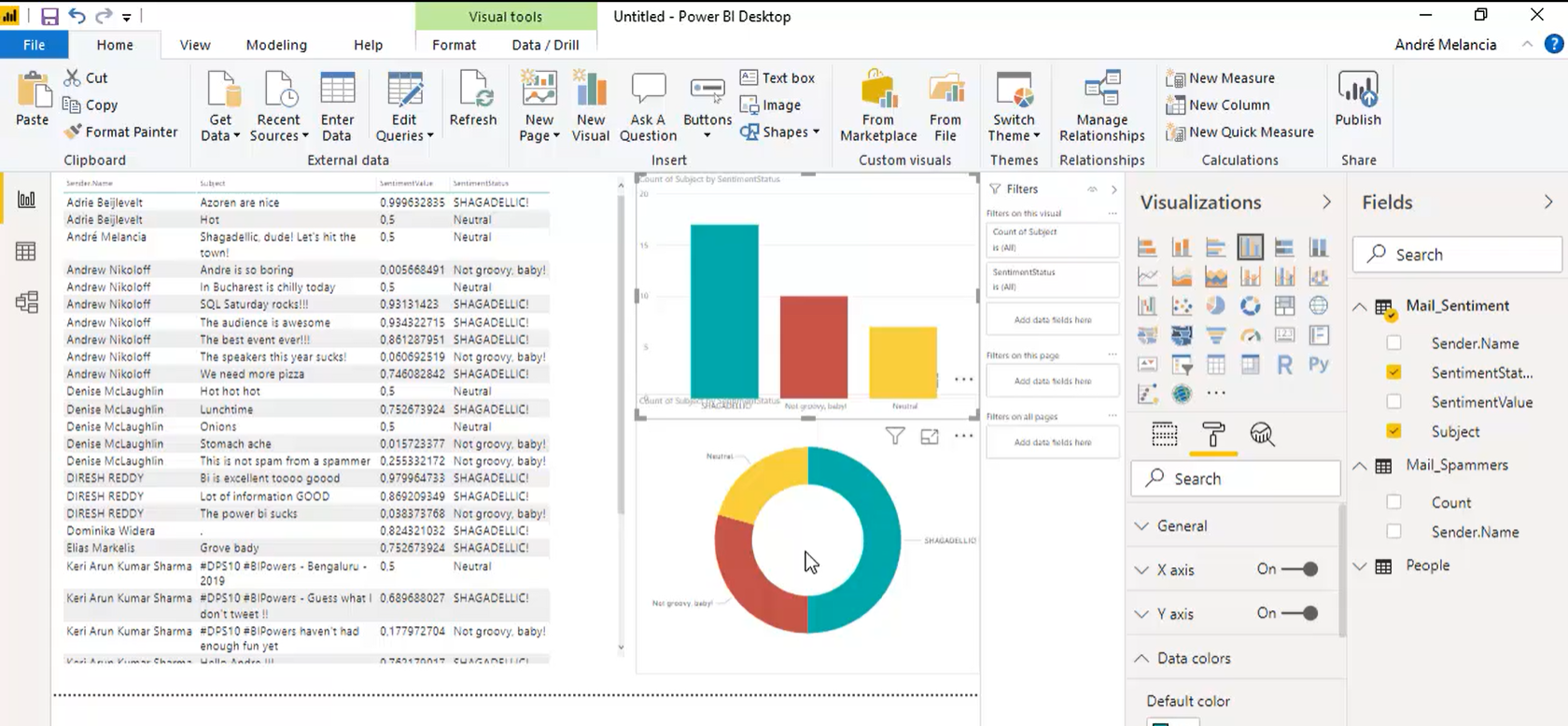The width and height of the screenshot is (1568, 726).
Task: Open the Recent Sources dropdown
Action: pos(279,106)
